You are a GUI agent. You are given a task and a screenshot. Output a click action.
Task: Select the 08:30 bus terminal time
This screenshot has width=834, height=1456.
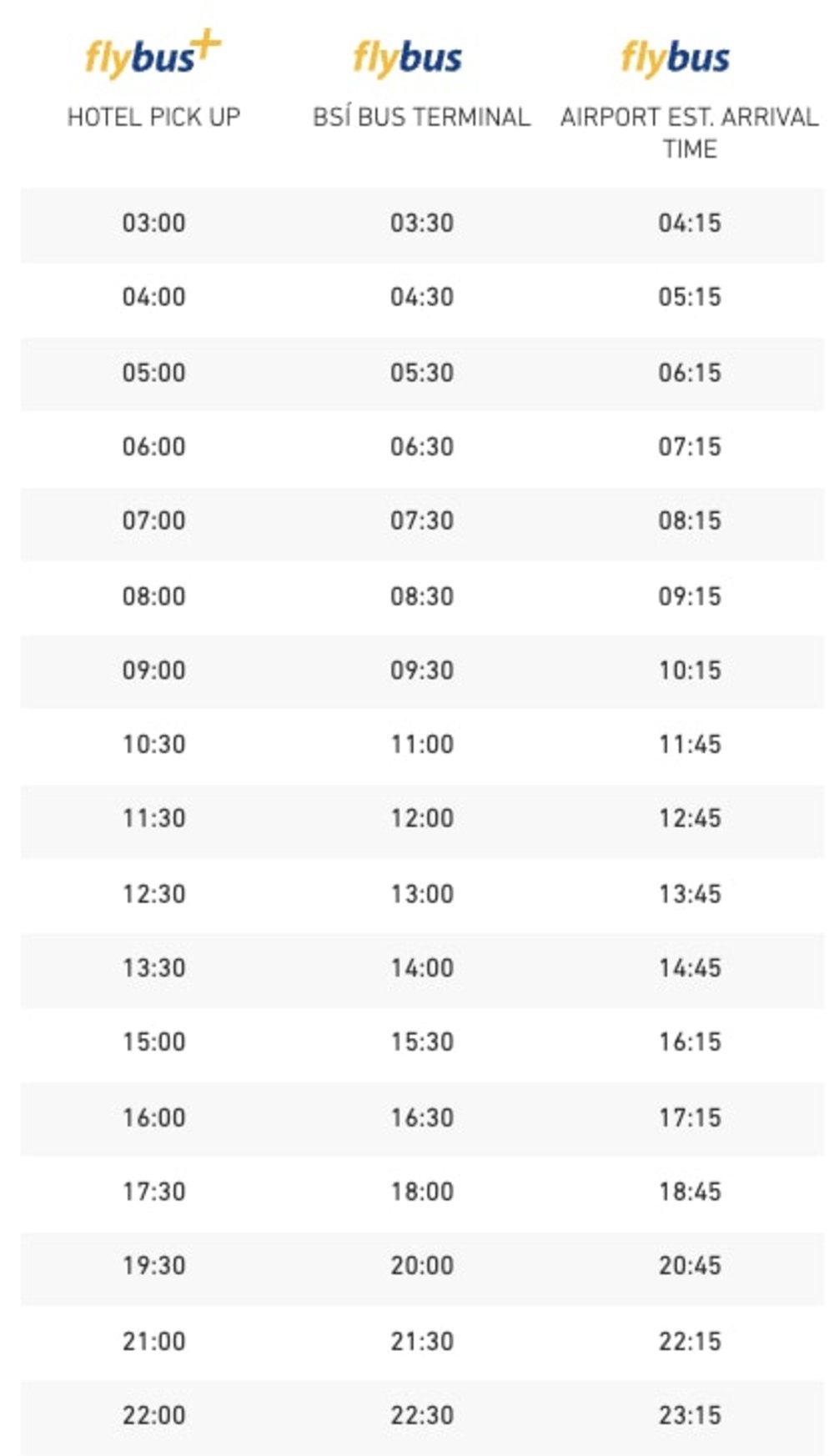(x=422, y=596)
